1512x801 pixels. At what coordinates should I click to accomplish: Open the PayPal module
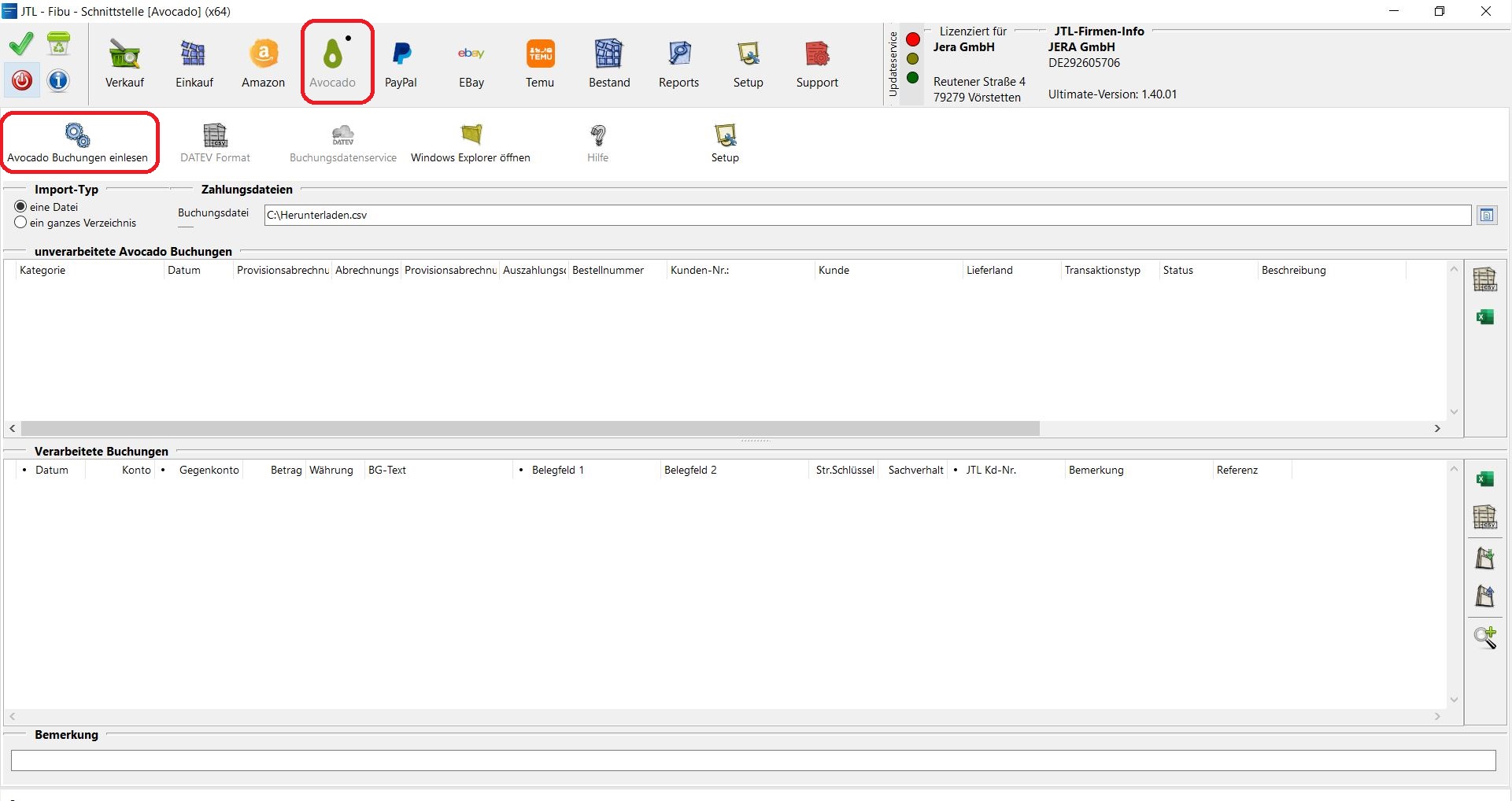click(x=401, y=64)
